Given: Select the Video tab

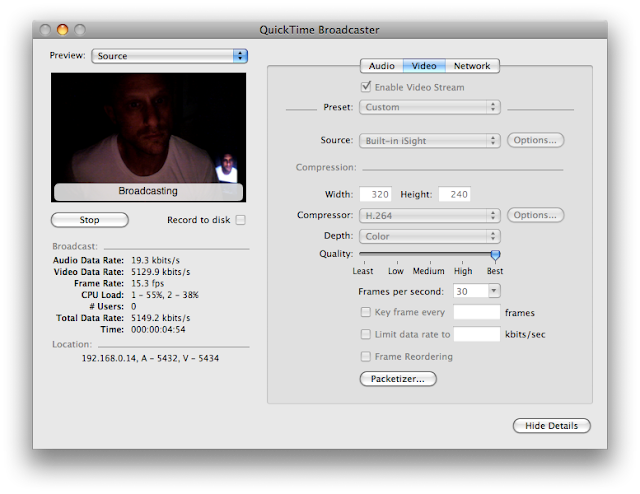Looking at the screenshot, I should click(x=424, y=66).
